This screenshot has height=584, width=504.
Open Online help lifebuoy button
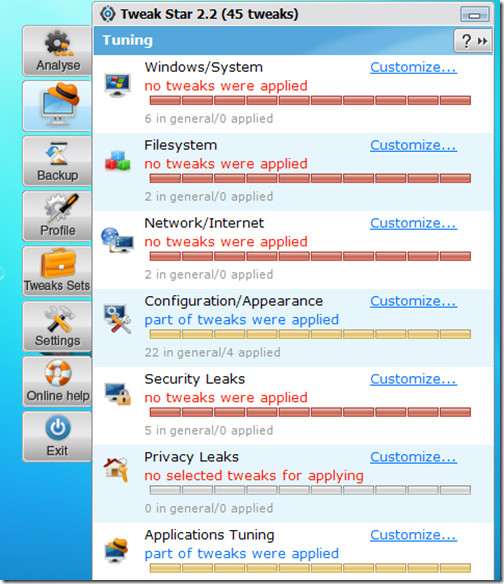tap(57, 382)
